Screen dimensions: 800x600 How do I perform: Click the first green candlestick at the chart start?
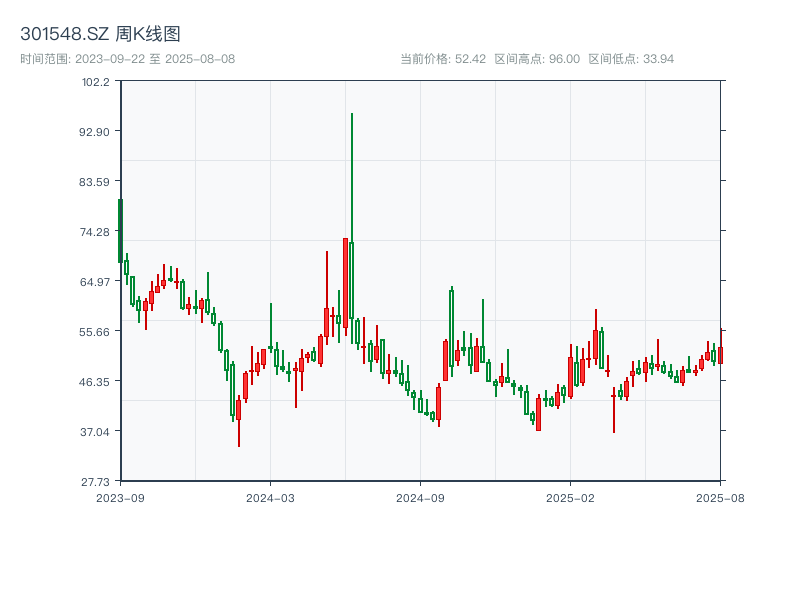[x=120, y=231]
